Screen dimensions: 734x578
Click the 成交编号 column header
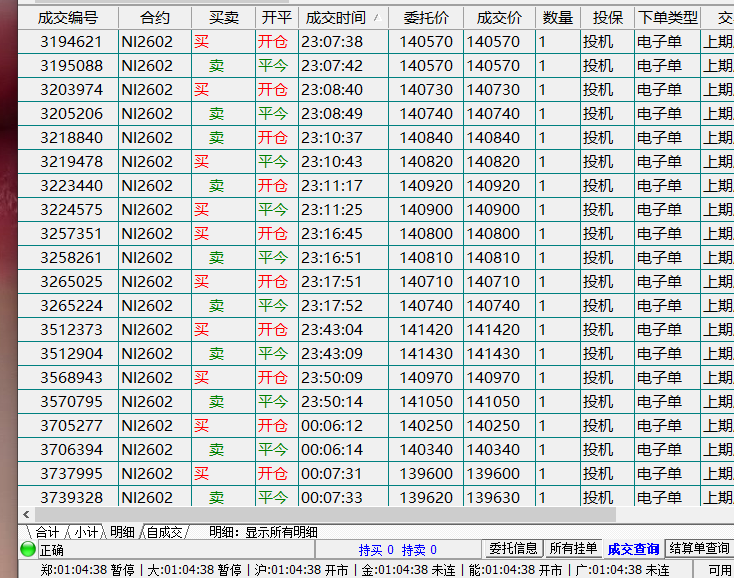click(x=68, y=18)
